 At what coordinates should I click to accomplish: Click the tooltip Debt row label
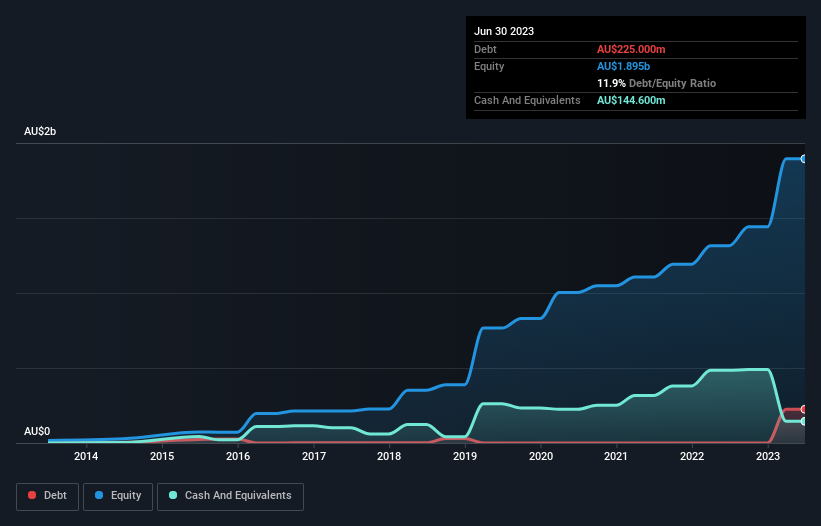485,49
